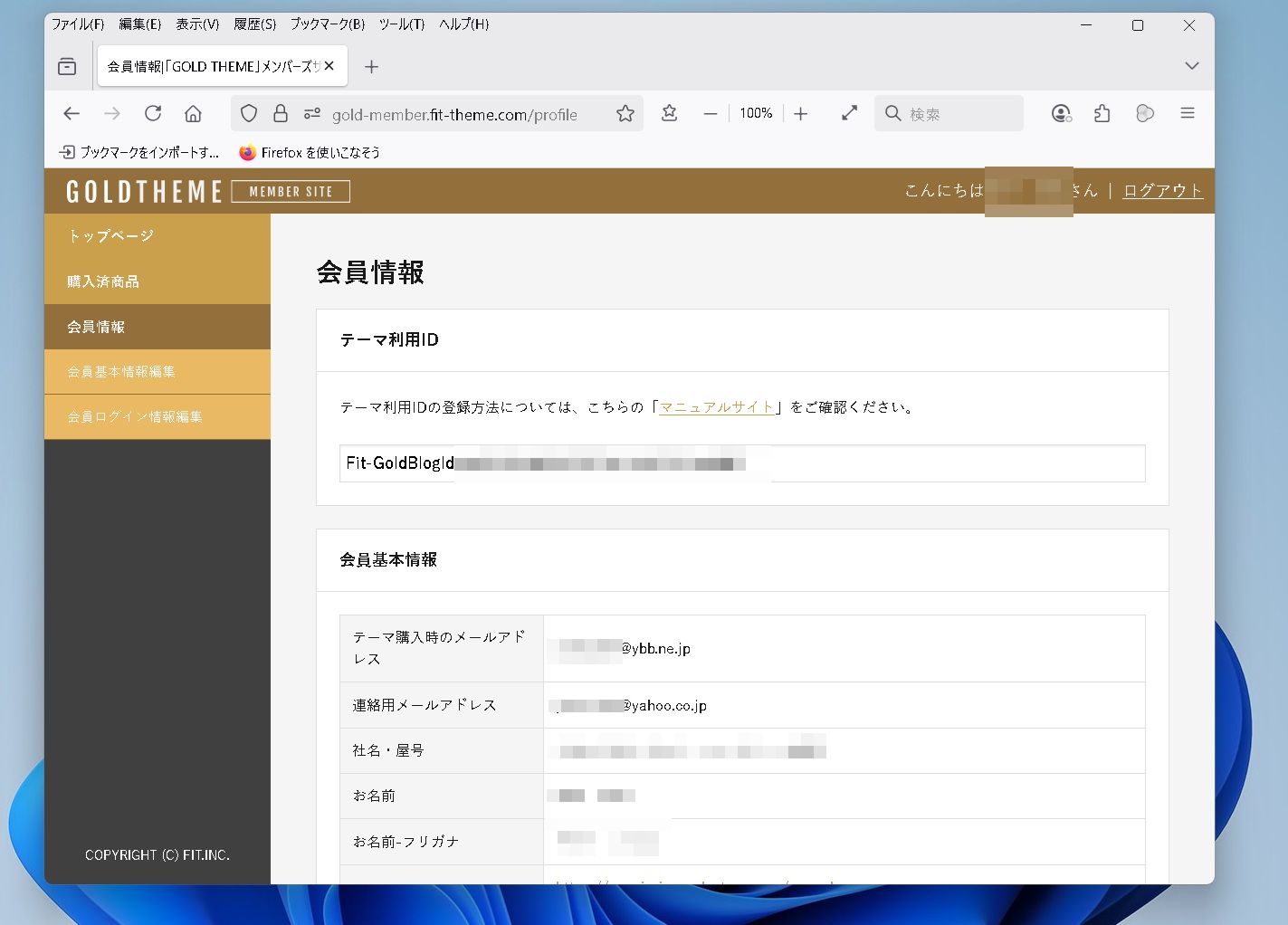Expand the list all tabs chevron

pos(1191,66)
